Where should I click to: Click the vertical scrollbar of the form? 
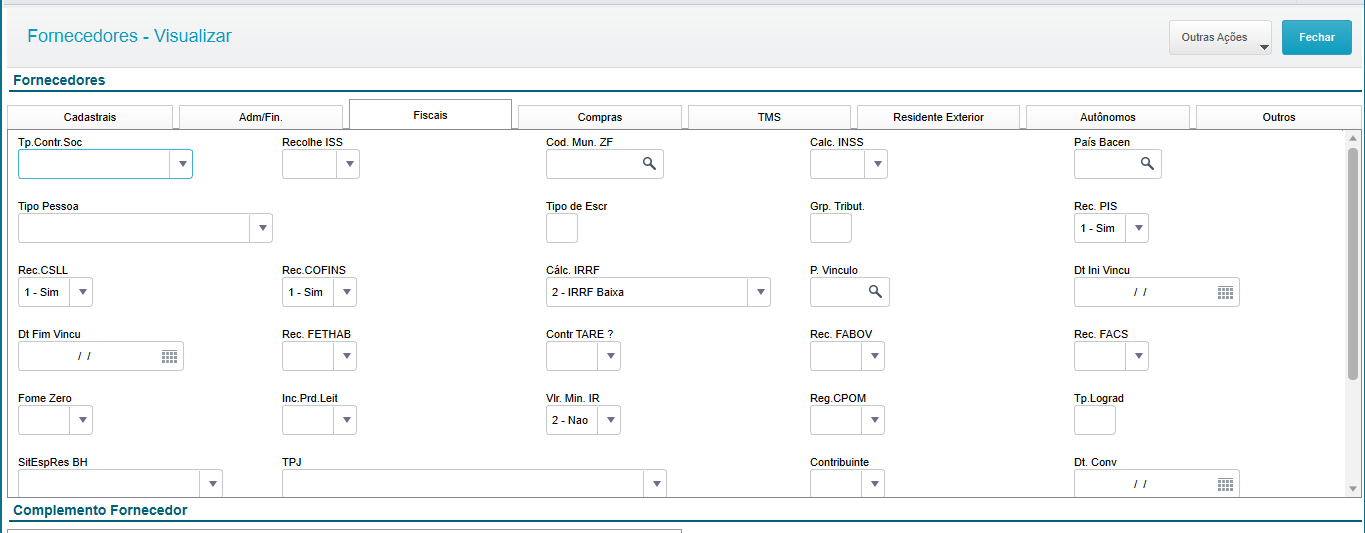tap(1353, 265)
